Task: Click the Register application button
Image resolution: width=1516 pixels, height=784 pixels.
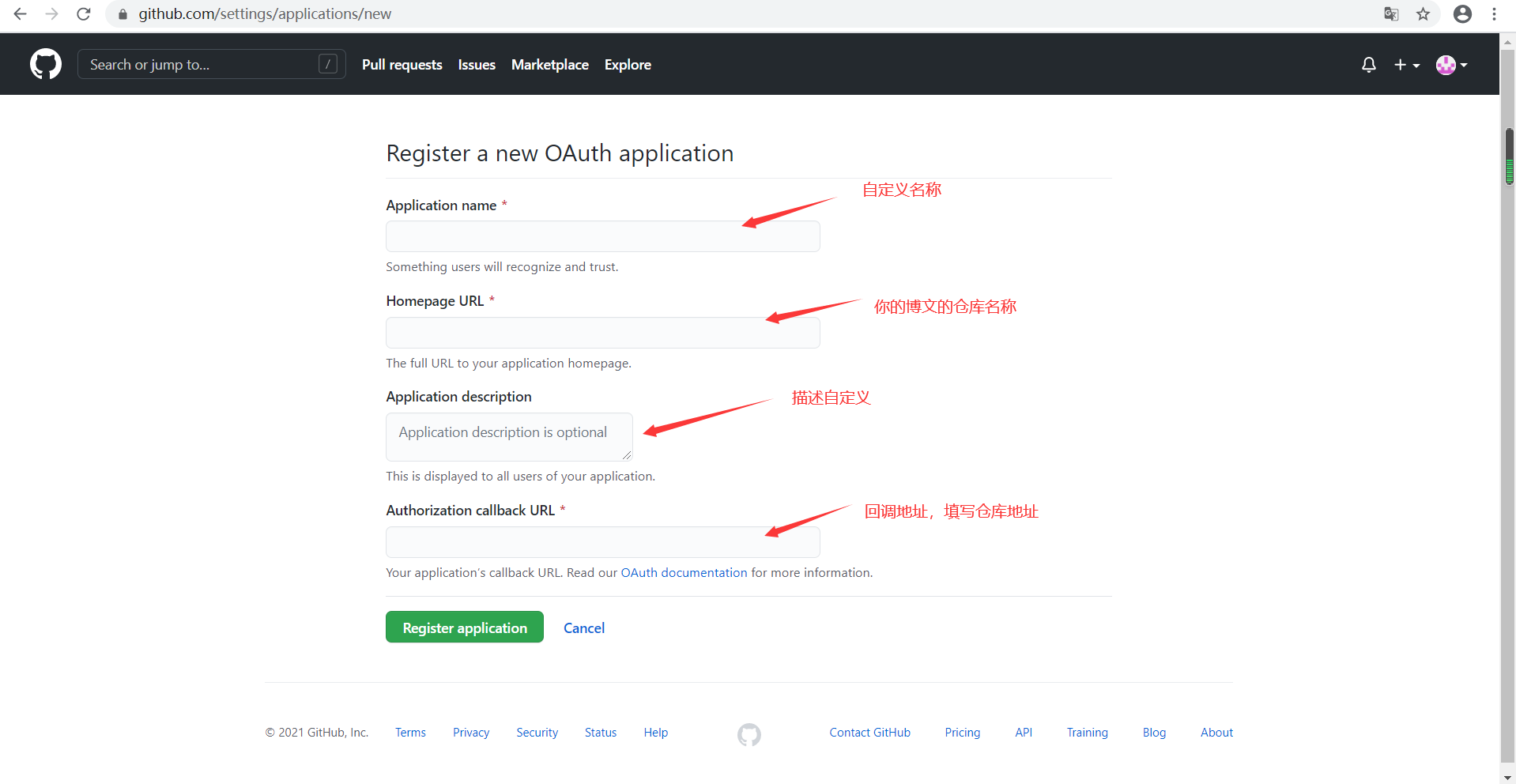Action: [x=465, y=627]
